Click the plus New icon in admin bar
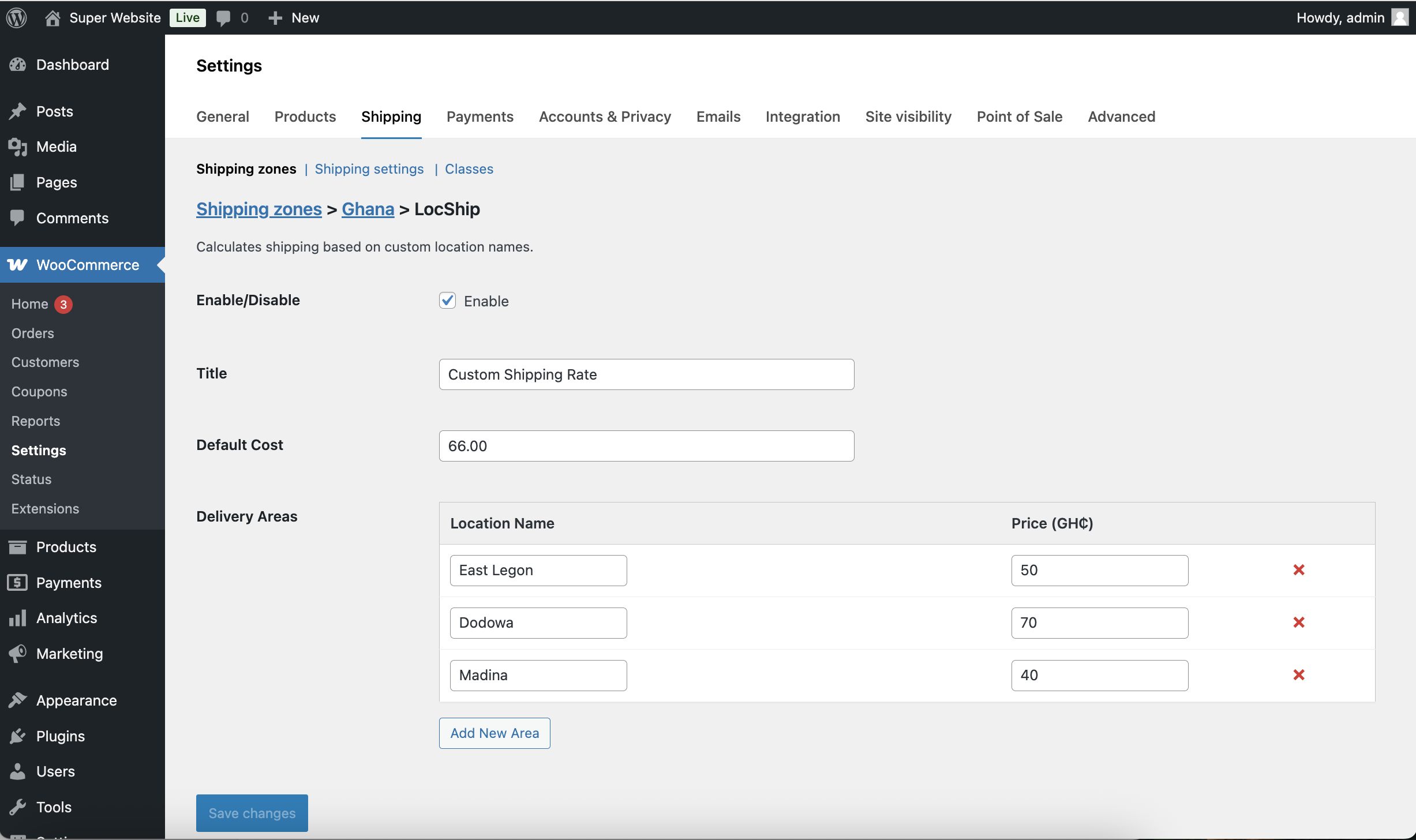The height and width of the screenshot is (840, 1416). click(275, 18)
